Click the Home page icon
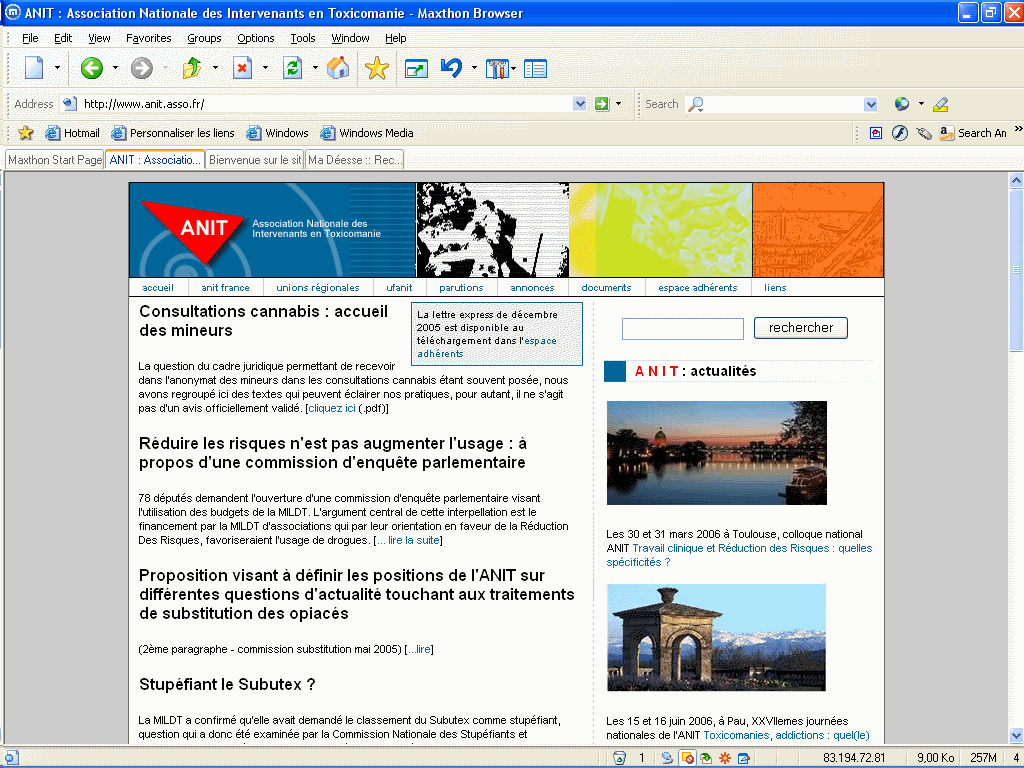The image size is (1024, 768). click(338, 68)
